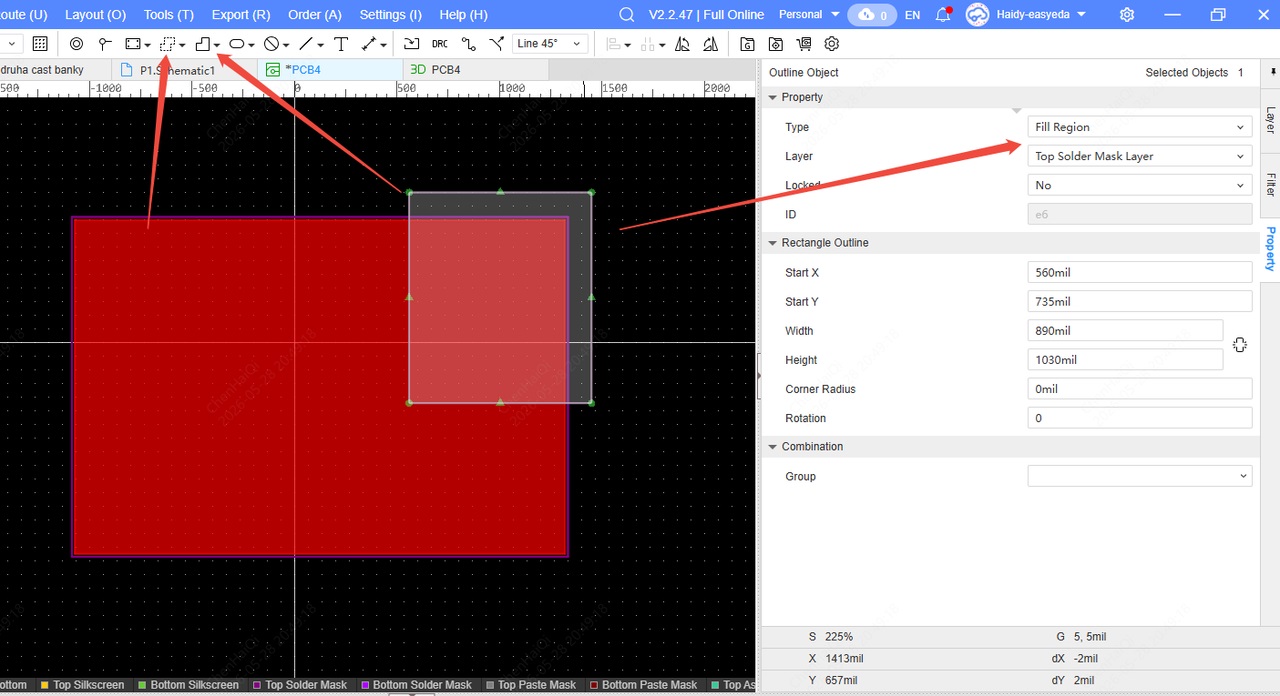Select the Copper Region rectangle tool
The height and width of the screenshot is (696, 1280).
(132, 44)
